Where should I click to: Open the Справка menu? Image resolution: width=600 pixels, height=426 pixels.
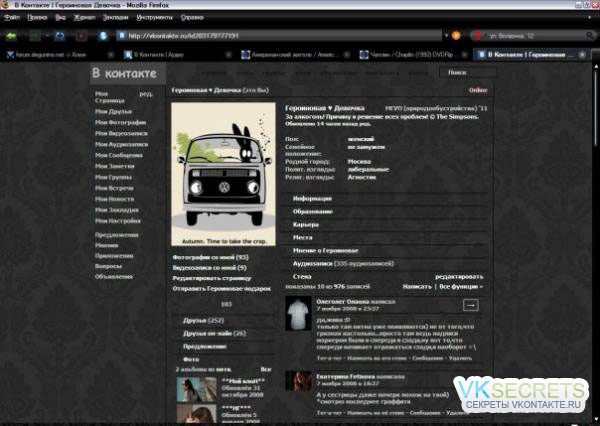click(x=192, y=17)
